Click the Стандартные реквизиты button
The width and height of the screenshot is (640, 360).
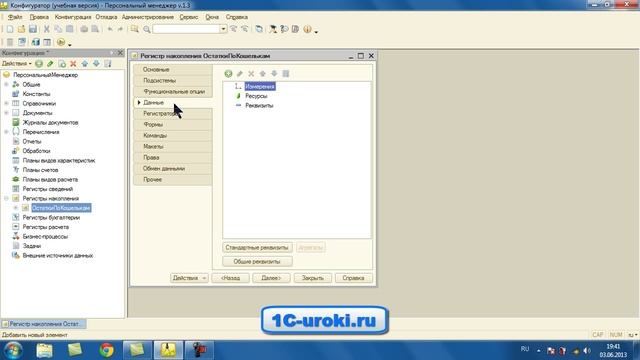[x=257, y=247]
